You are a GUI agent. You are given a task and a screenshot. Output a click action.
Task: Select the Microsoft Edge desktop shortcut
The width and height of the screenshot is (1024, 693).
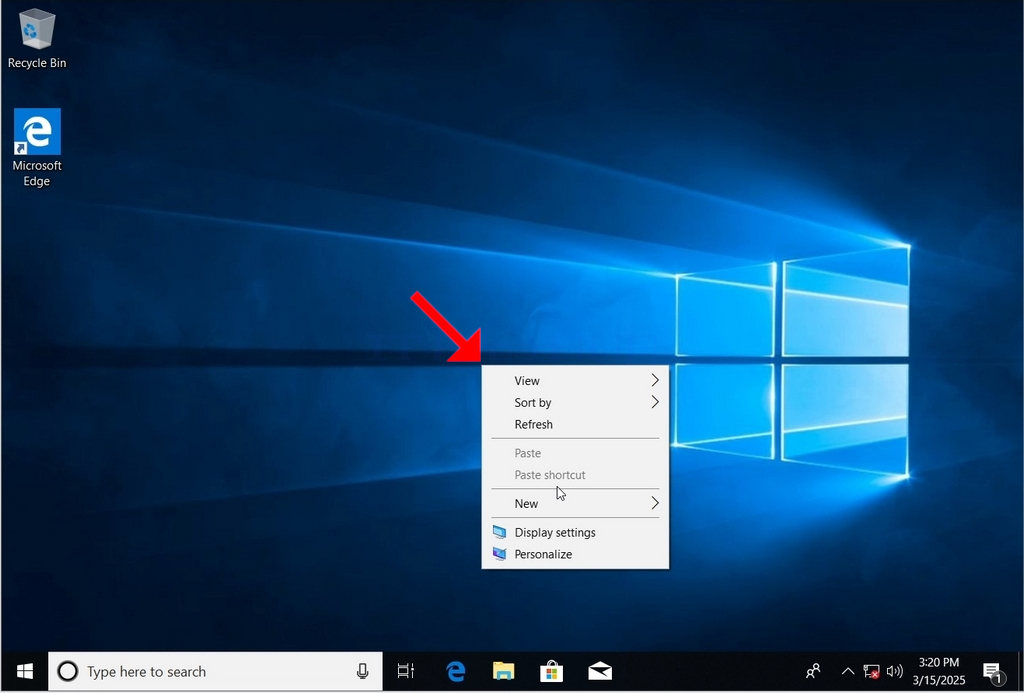point(37,148)
